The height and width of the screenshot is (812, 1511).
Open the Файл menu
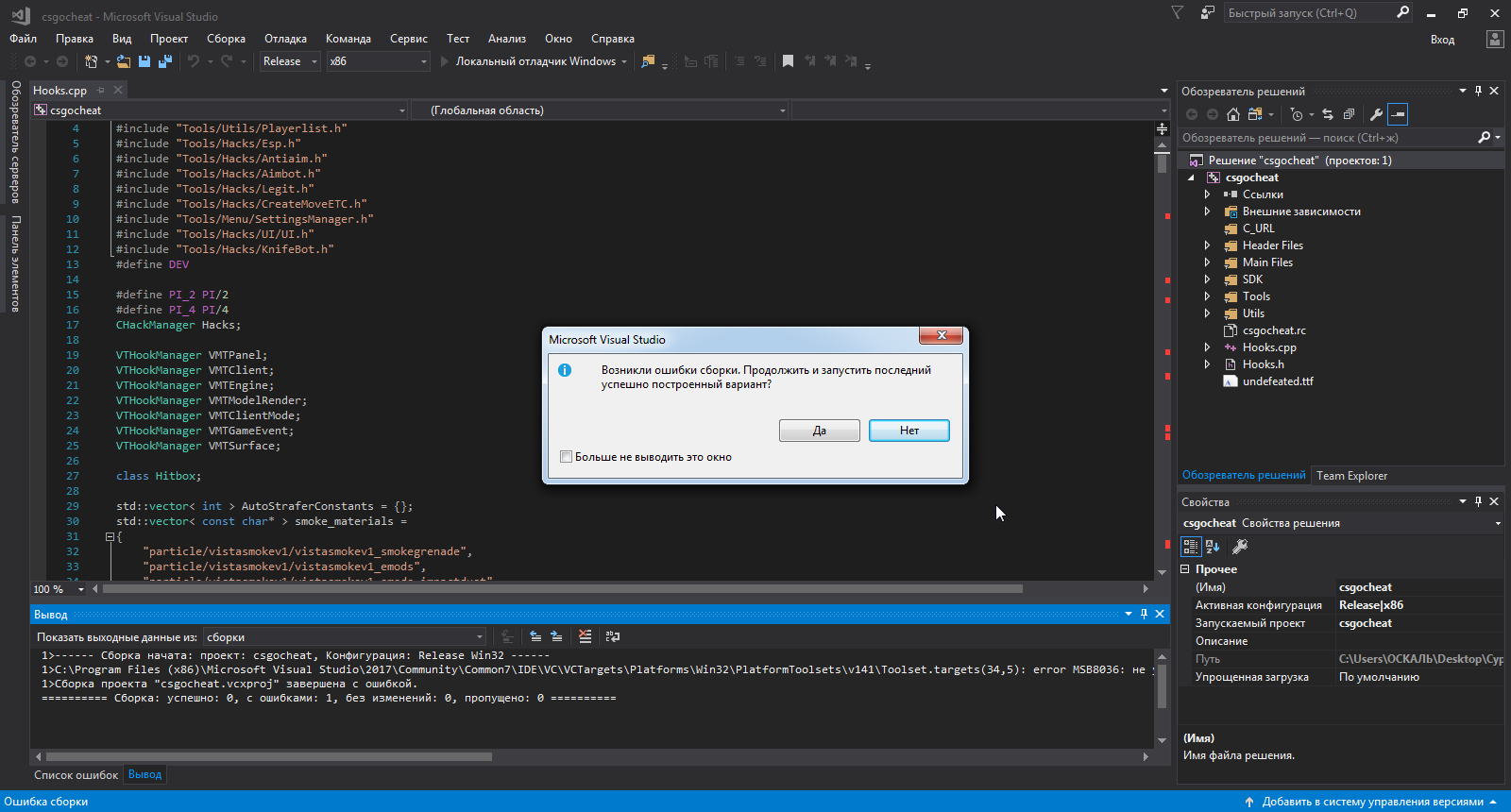click(x=24, y=39)
